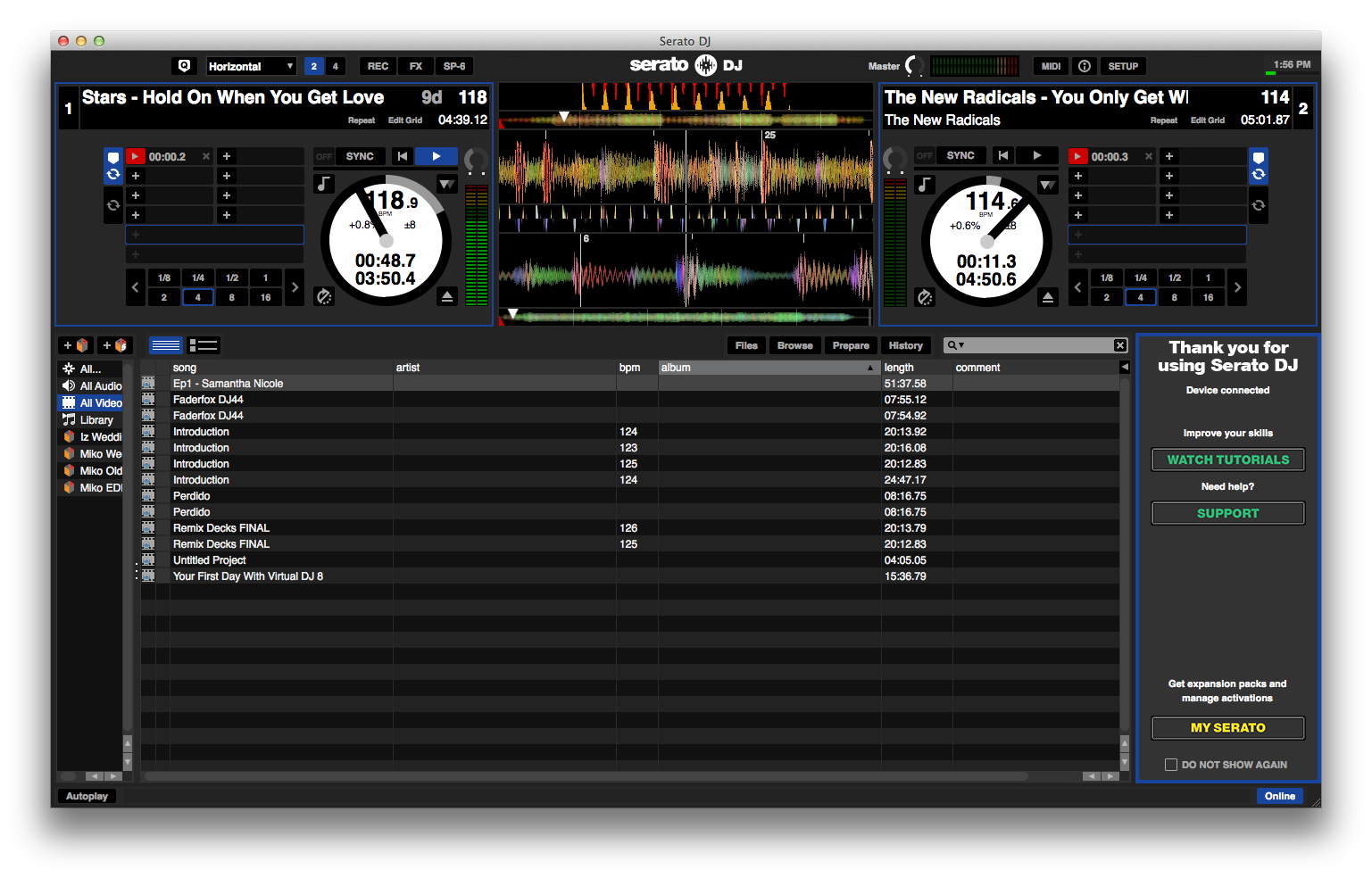The width and height of the screenshot is (1372, 878).
Task: Delete cue point 00:00.2 on deck 1
Action: pyautogui.click(x=206, y=156)
